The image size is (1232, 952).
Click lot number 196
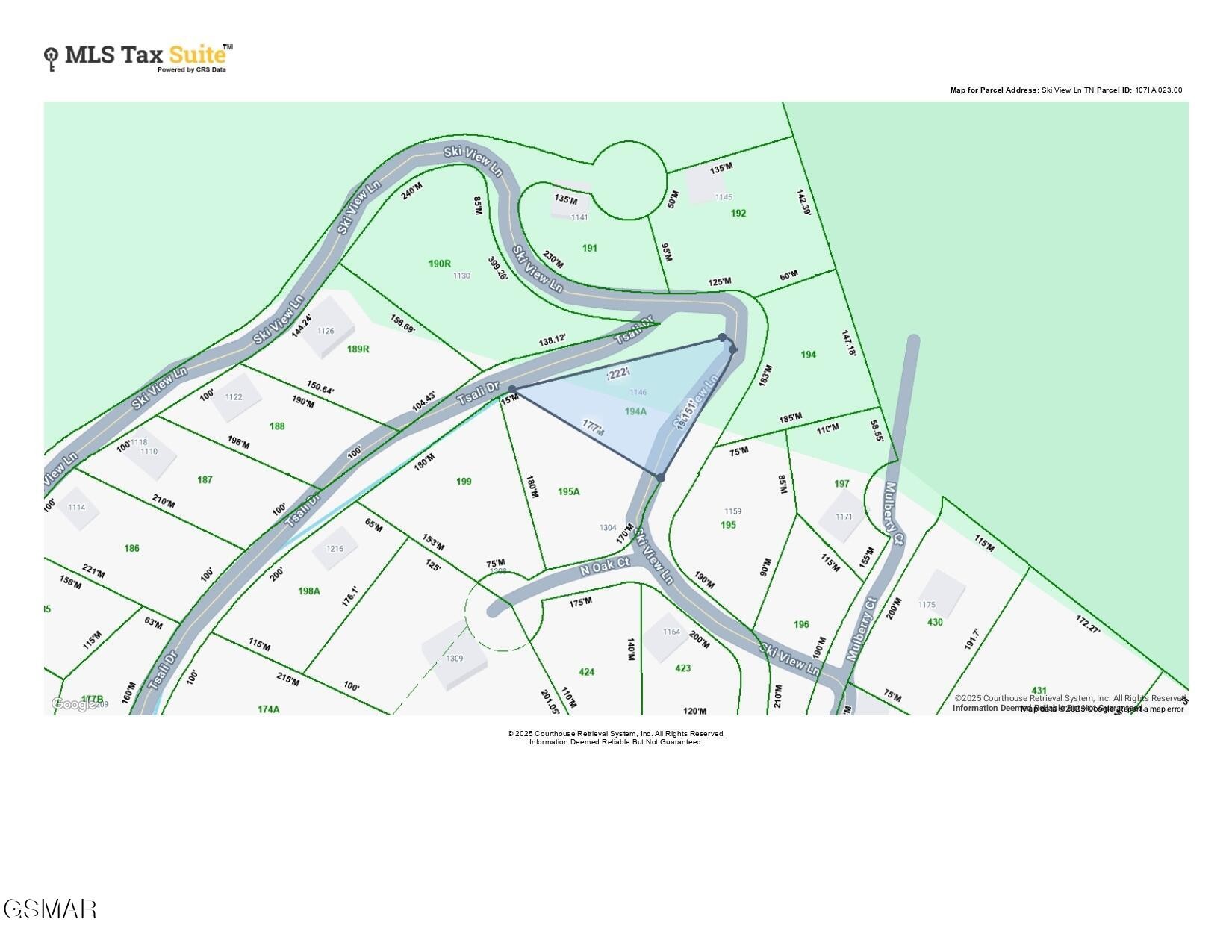tap(801, 625)
